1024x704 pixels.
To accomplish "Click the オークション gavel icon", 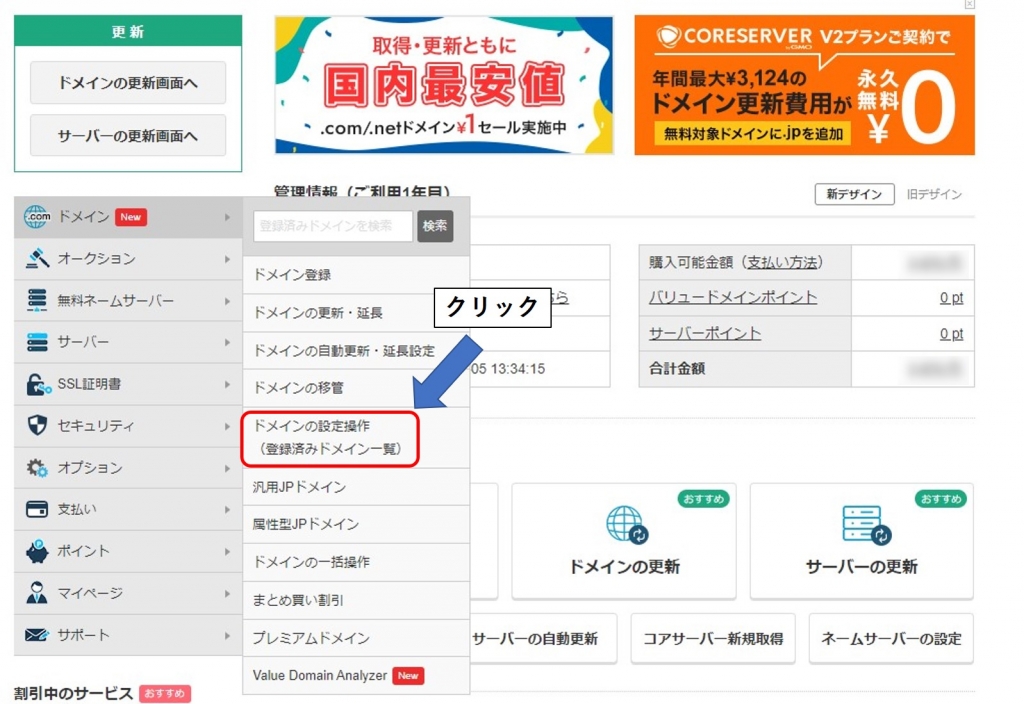I will click(37, 258).
